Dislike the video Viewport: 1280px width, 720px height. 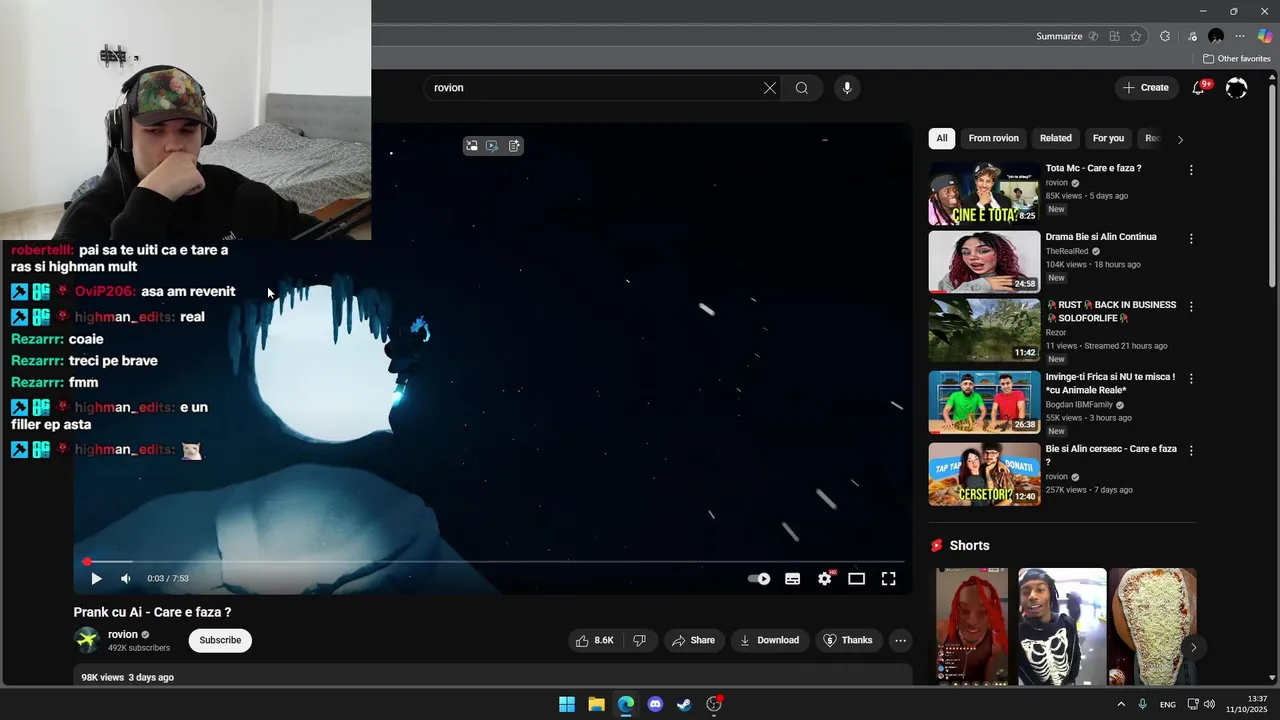coord(640,640)
